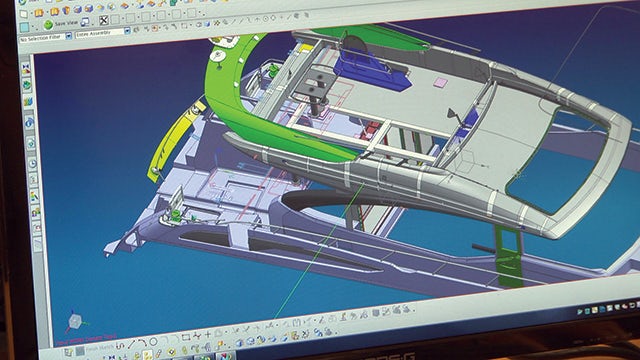Click the view triad orientation cube
The width and height of the screenshot is (640, 360).
75,322
